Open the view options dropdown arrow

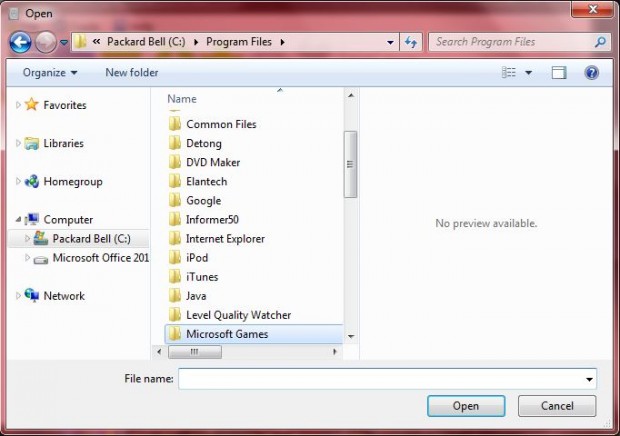(x=528, y=73)
